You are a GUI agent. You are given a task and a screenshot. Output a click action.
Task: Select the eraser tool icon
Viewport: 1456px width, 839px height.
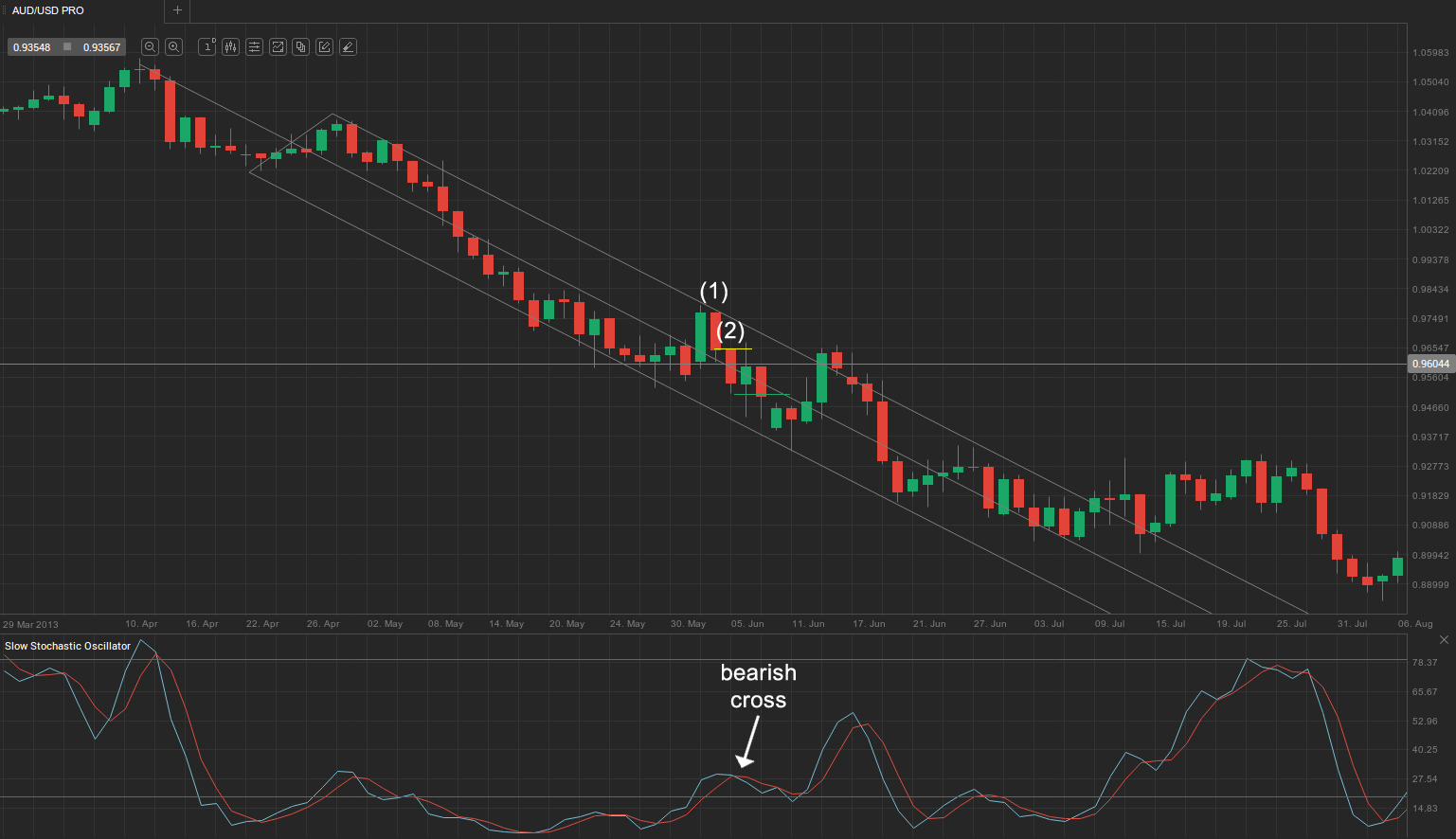point(348,46)
